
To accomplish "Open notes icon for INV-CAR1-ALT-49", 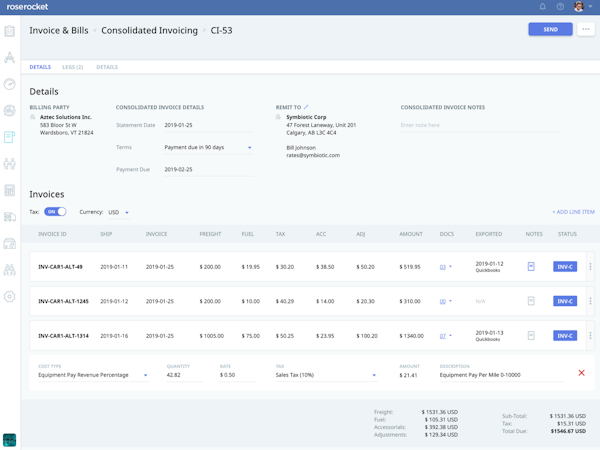I will coord(531,267).
